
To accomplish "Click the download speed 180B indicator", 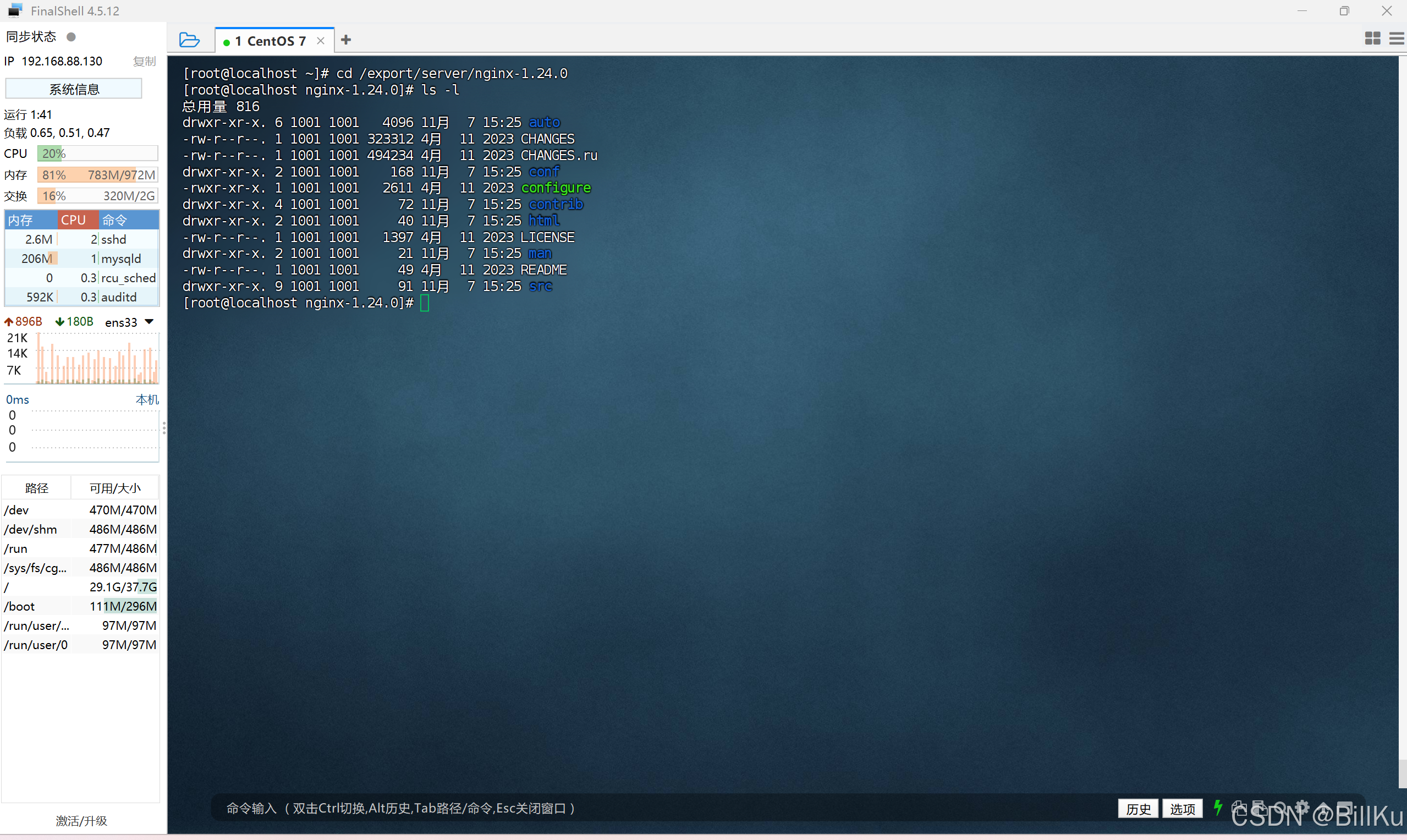I will (74, 321).
